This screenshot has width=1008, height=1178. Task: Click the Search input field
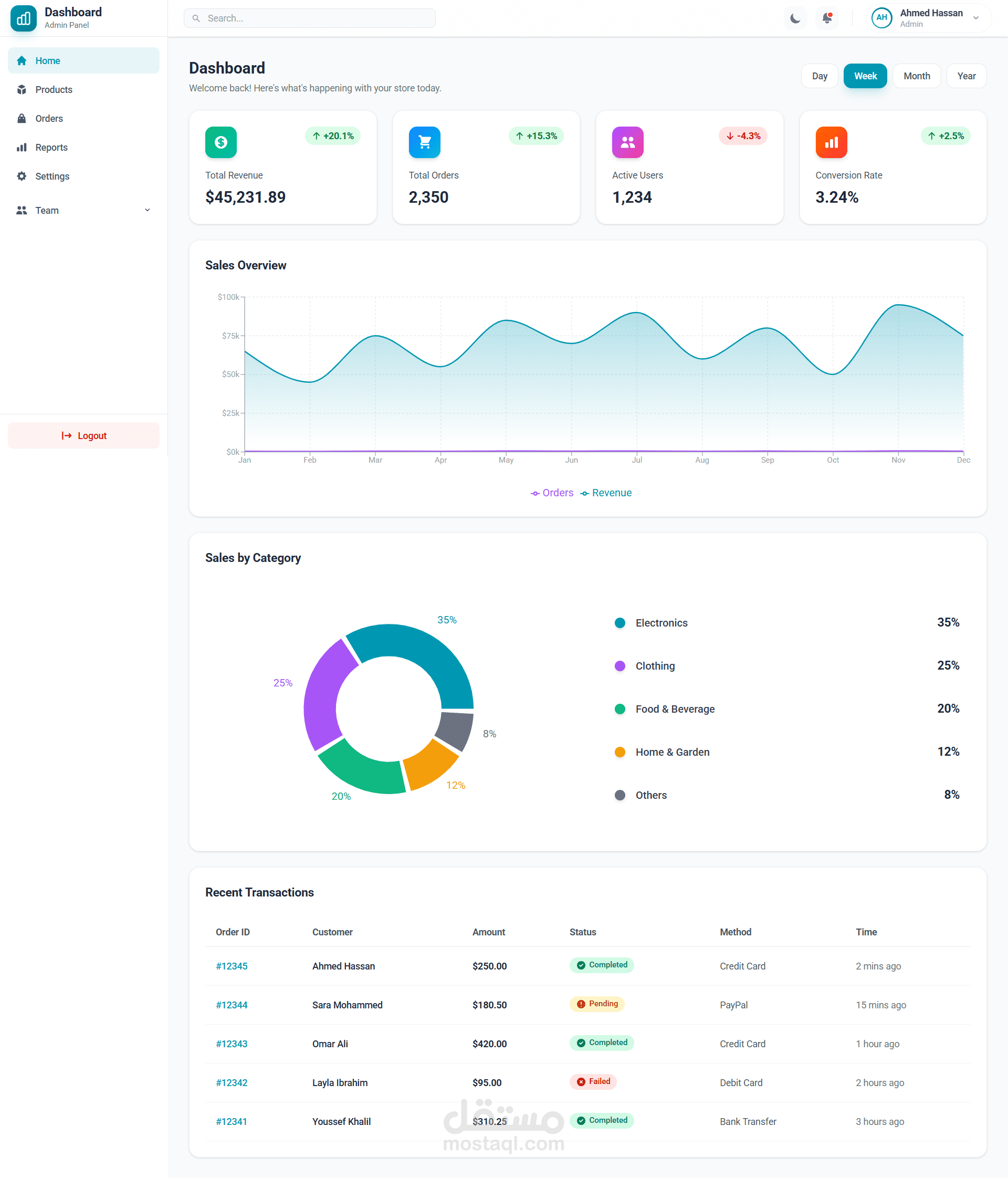310,18
